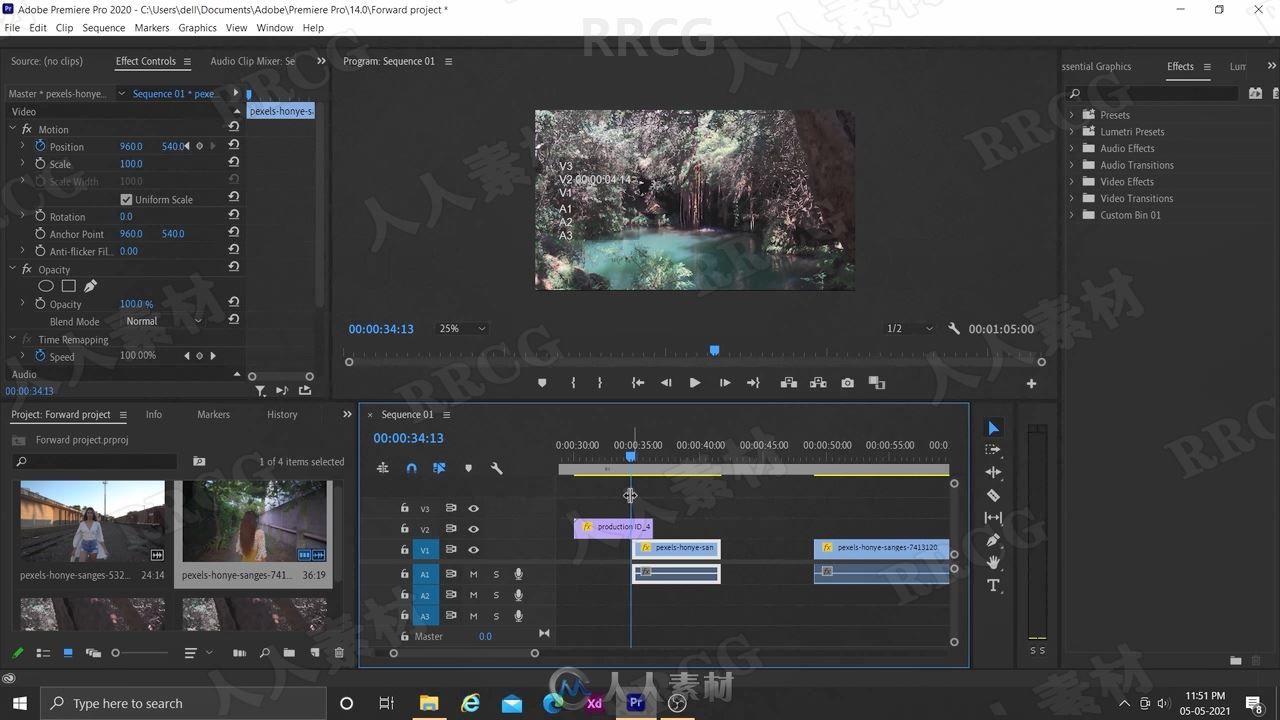1280x720 pixels.
Task: Expand Audio Effects folder
Action: point(1071,148)
